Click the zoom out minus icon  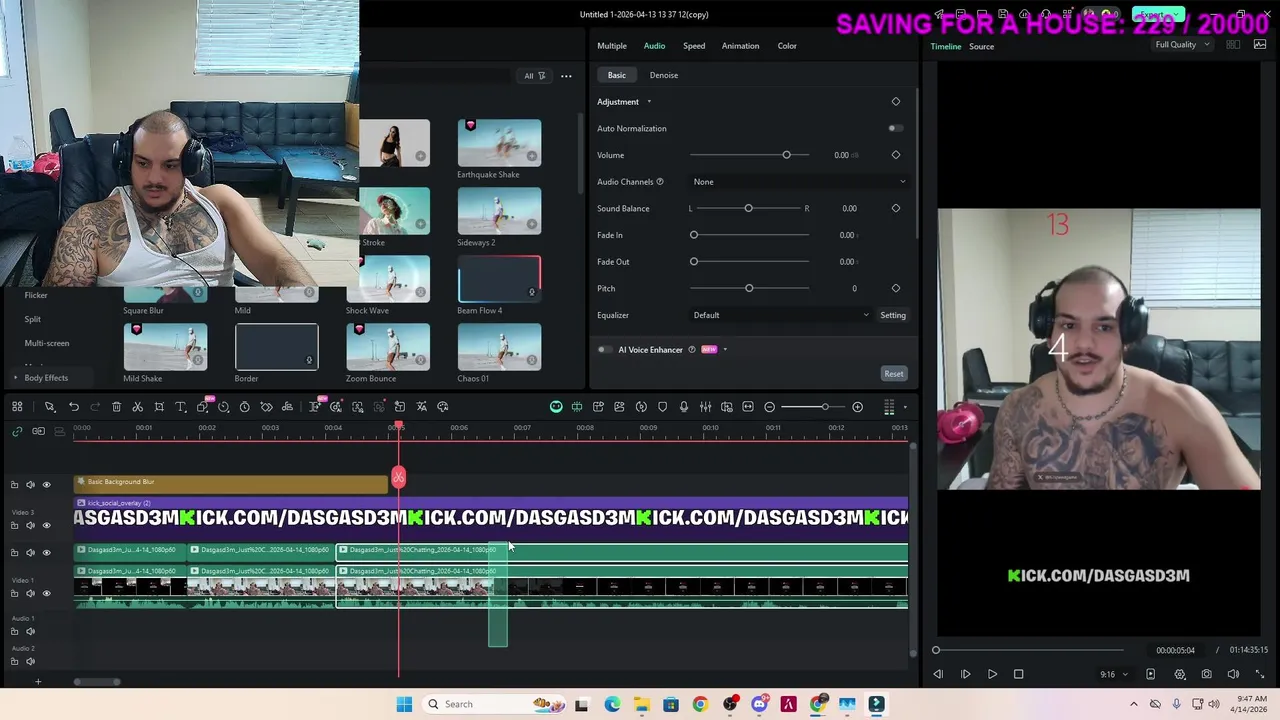[769, 407]
